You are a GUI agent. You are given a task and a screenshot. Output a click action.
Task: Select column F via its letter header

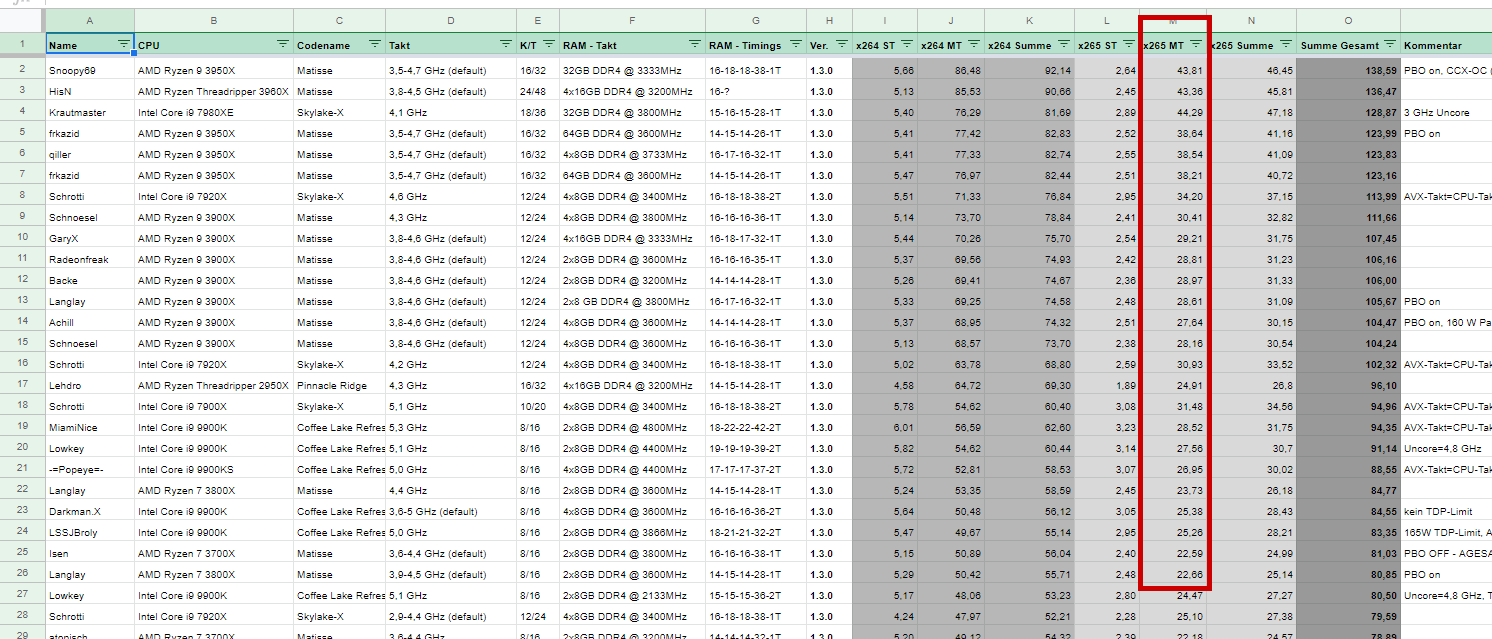point(632,20)
